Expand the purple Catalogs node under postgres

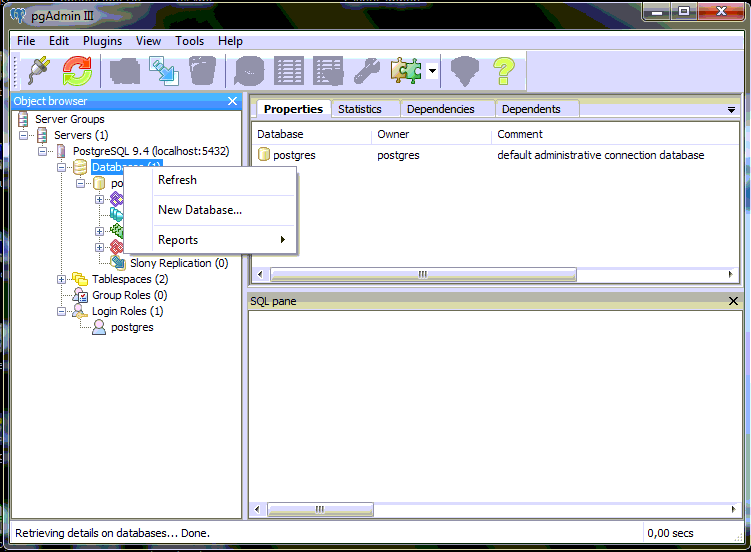coord(100,199)
